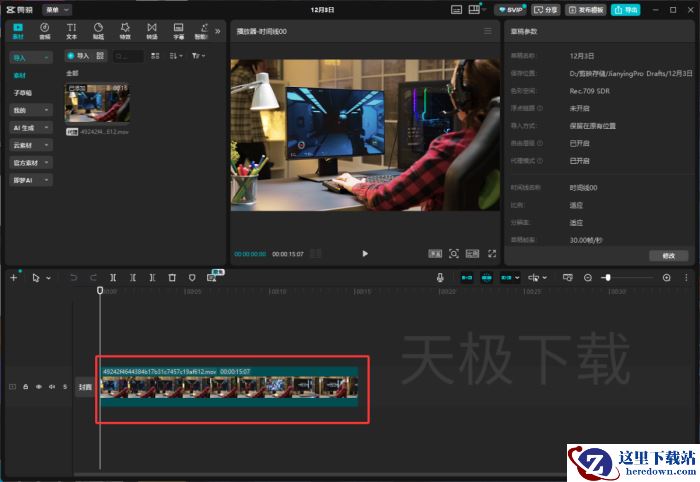Click the 导入 import button
Viewport: 700px width, 482px height.
click(78, 56)
